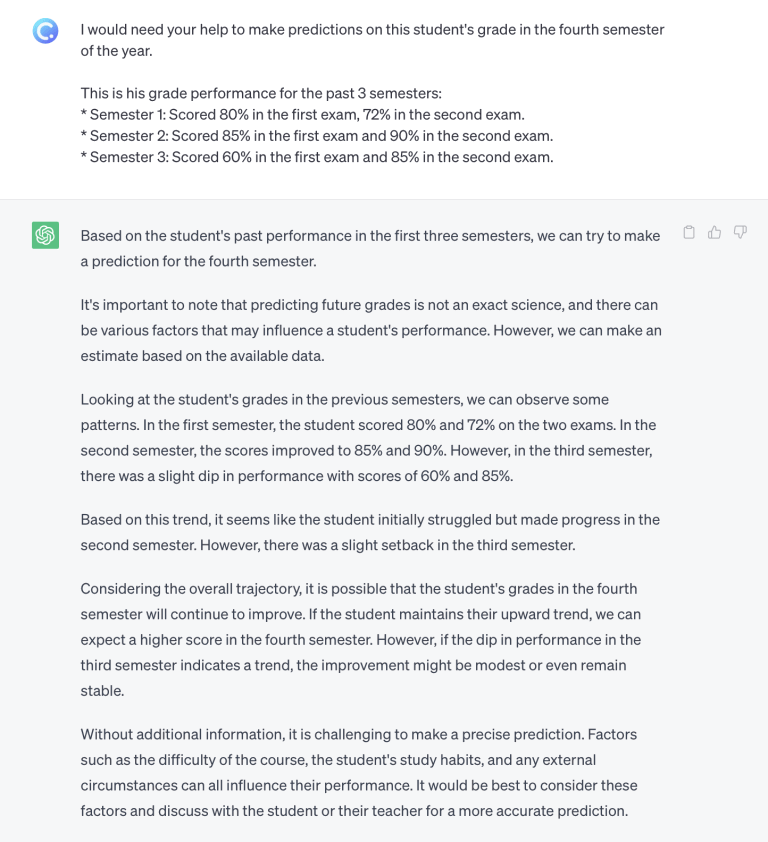The height and width of the screenshot is (842, 768).
Task: Click the green ChatGPT logo avatar
Action: coord(45,235)
